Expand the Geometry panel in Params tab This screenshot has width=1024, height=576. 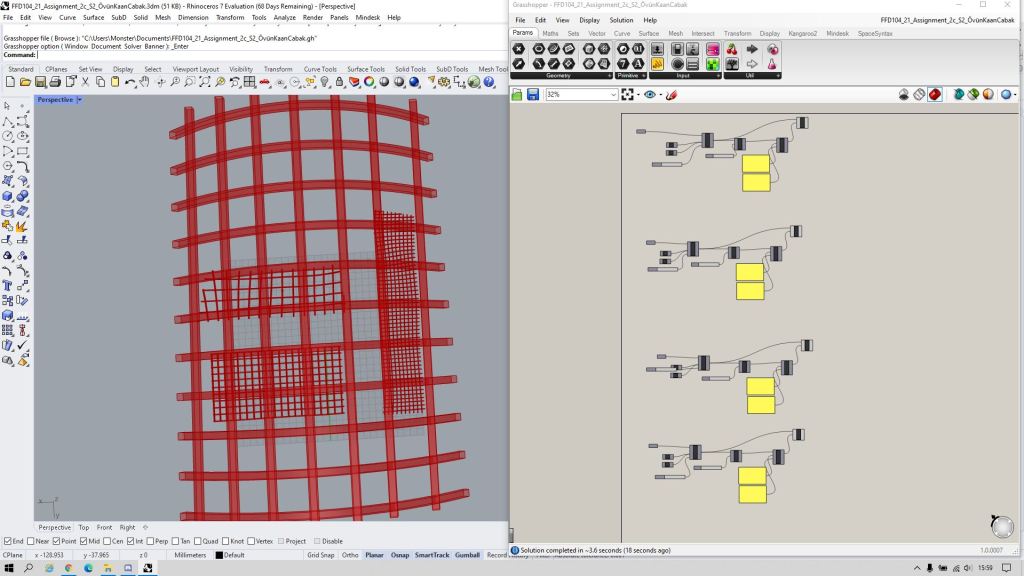pos(610,76)
